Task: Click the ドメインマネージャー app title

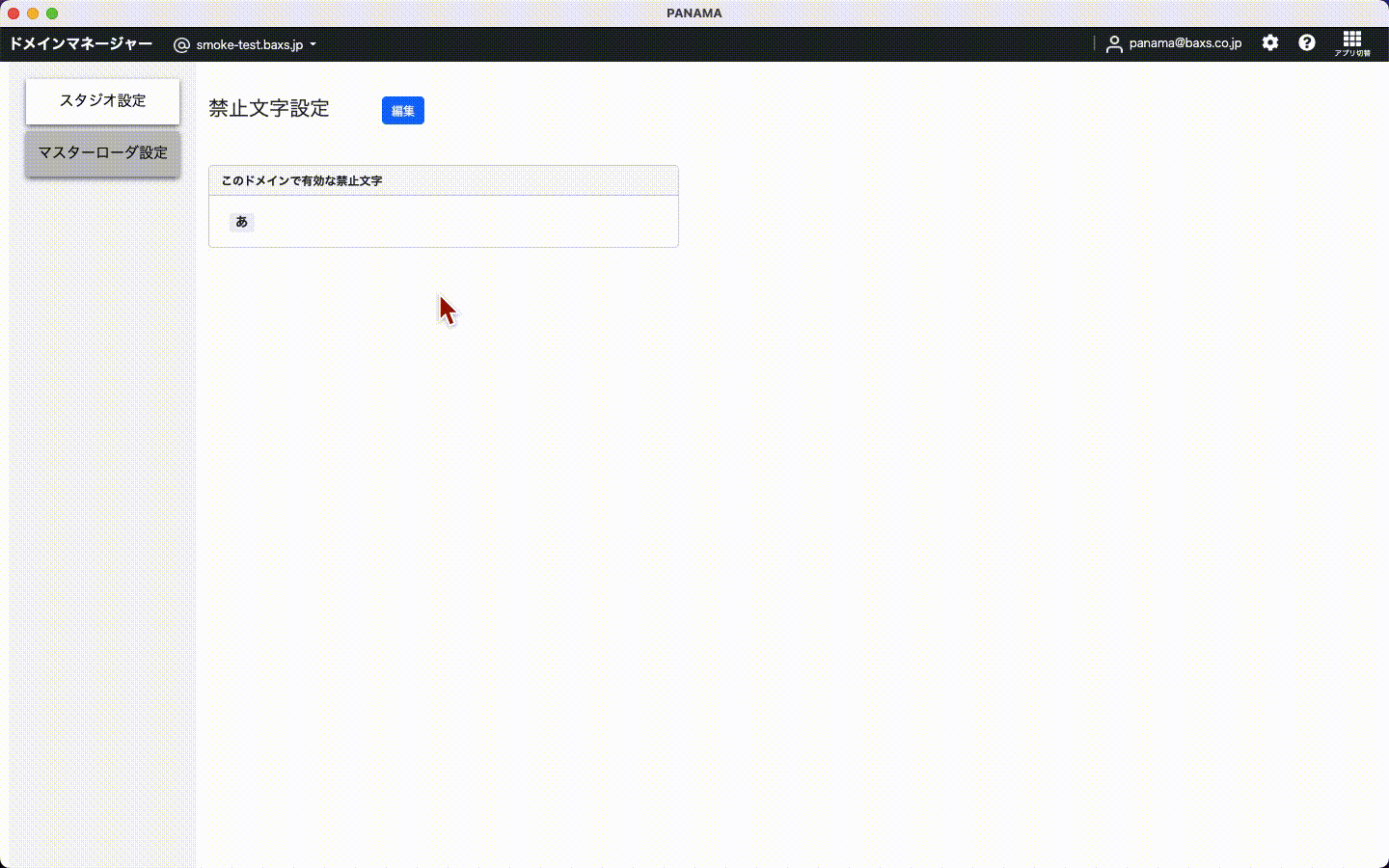Action: (81, 43)
